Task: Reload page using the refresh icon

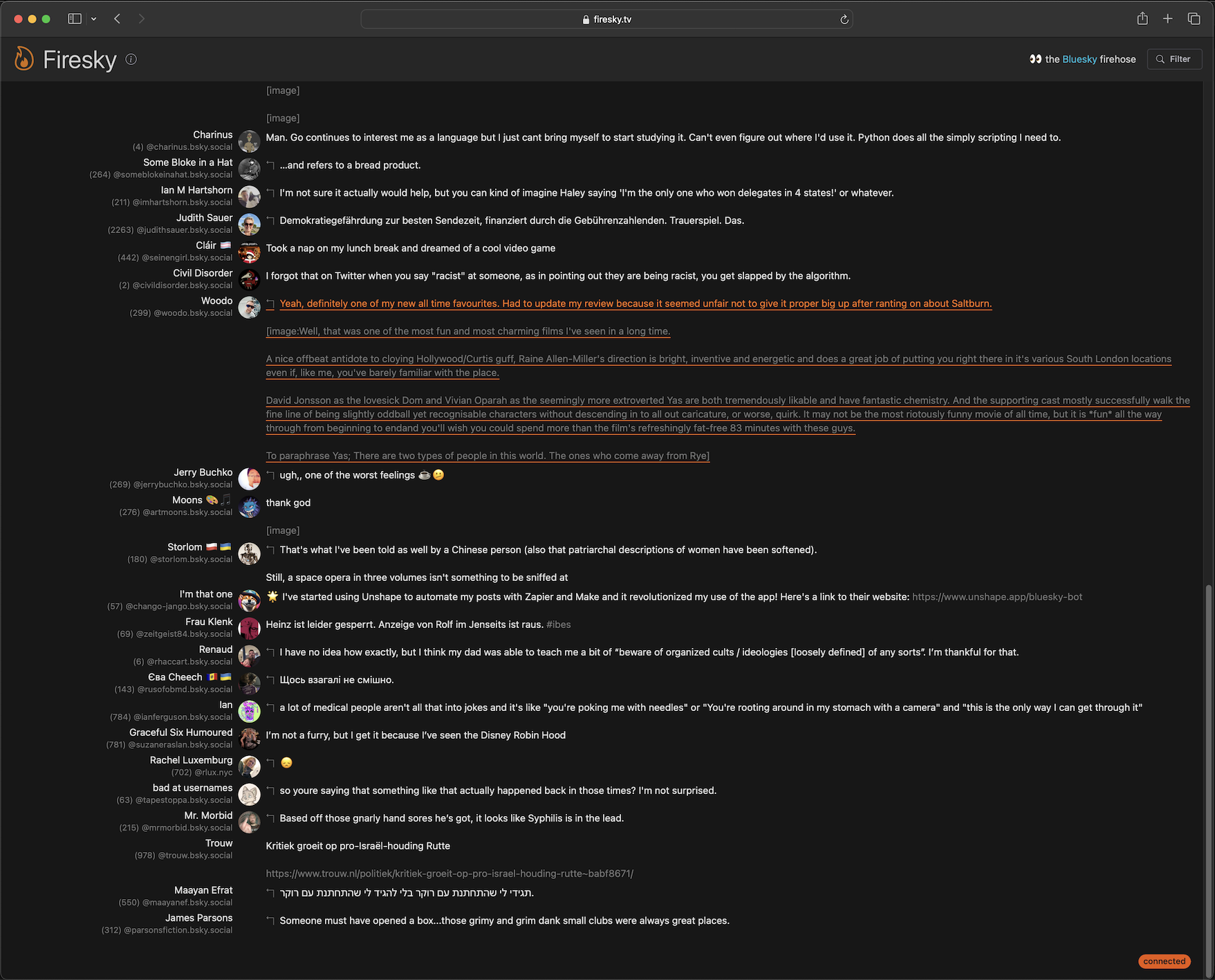Action: (844, 19)
